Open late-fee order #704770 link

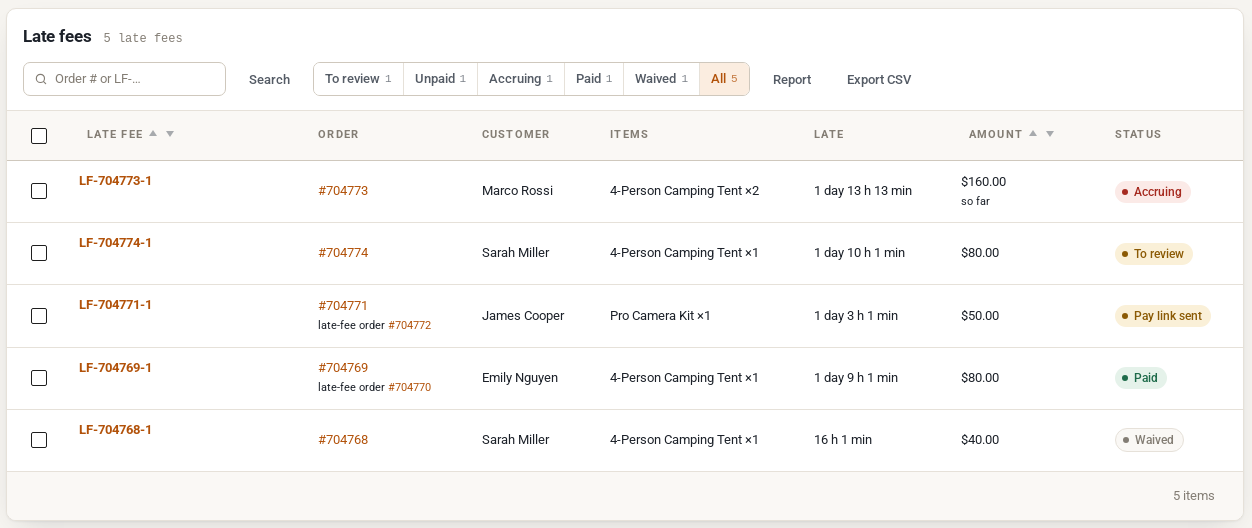pos(409,388)
